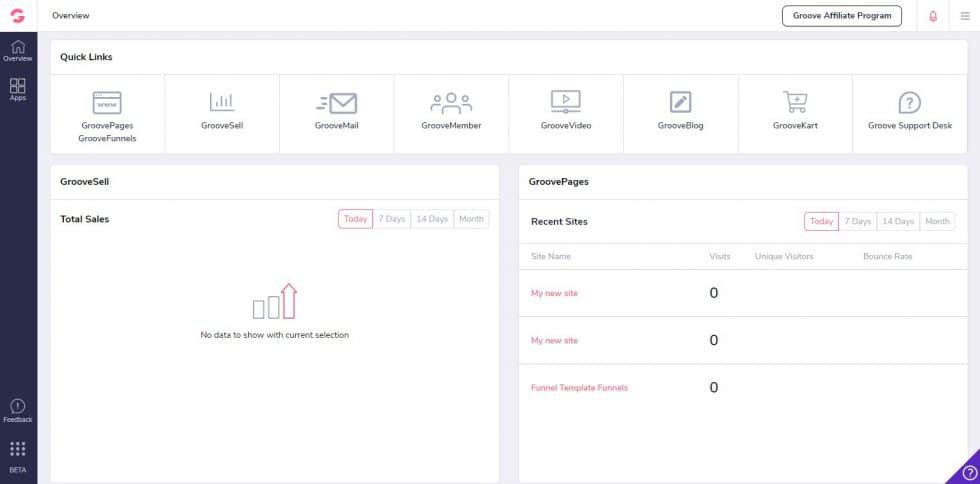Click the GrooveBlog quick link label
The height and width of the screenshot is (484, 980).
click(681, 126)
